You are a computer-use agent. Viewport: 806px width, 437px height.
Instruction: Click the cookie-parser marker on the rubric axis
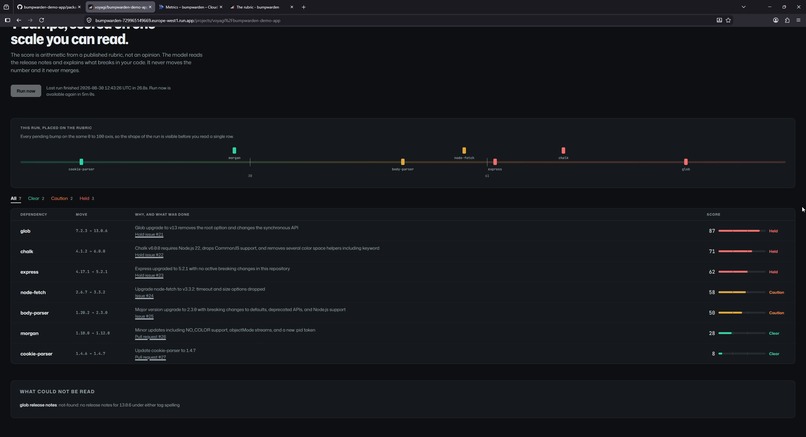point(81,162)
